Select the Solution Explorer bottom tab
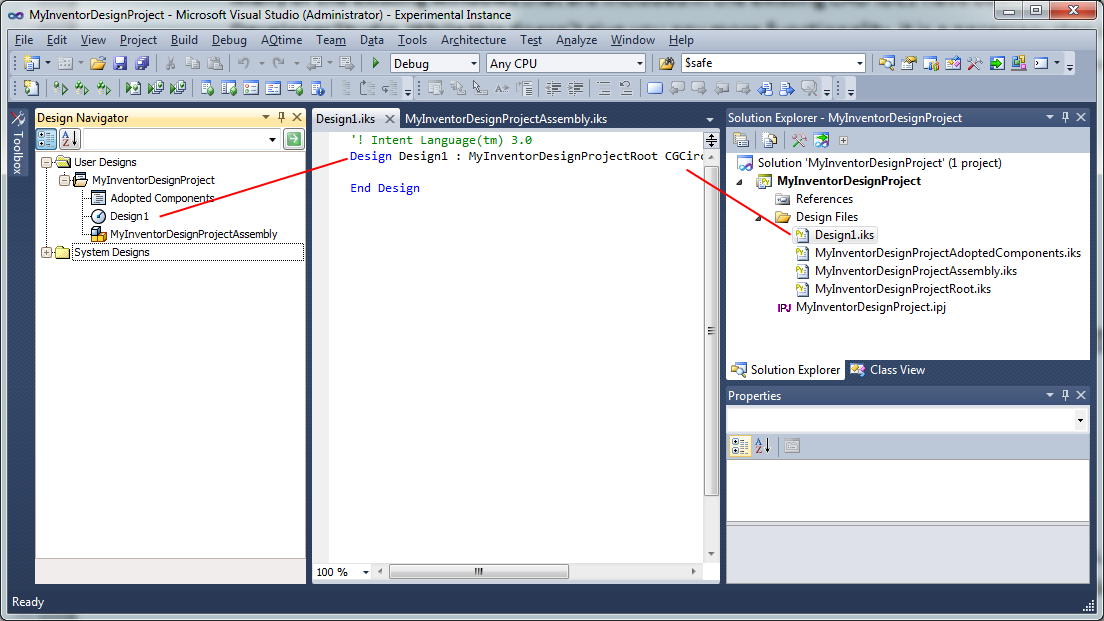This screenshot has width=1104, height=621. [x=786, y=370]
